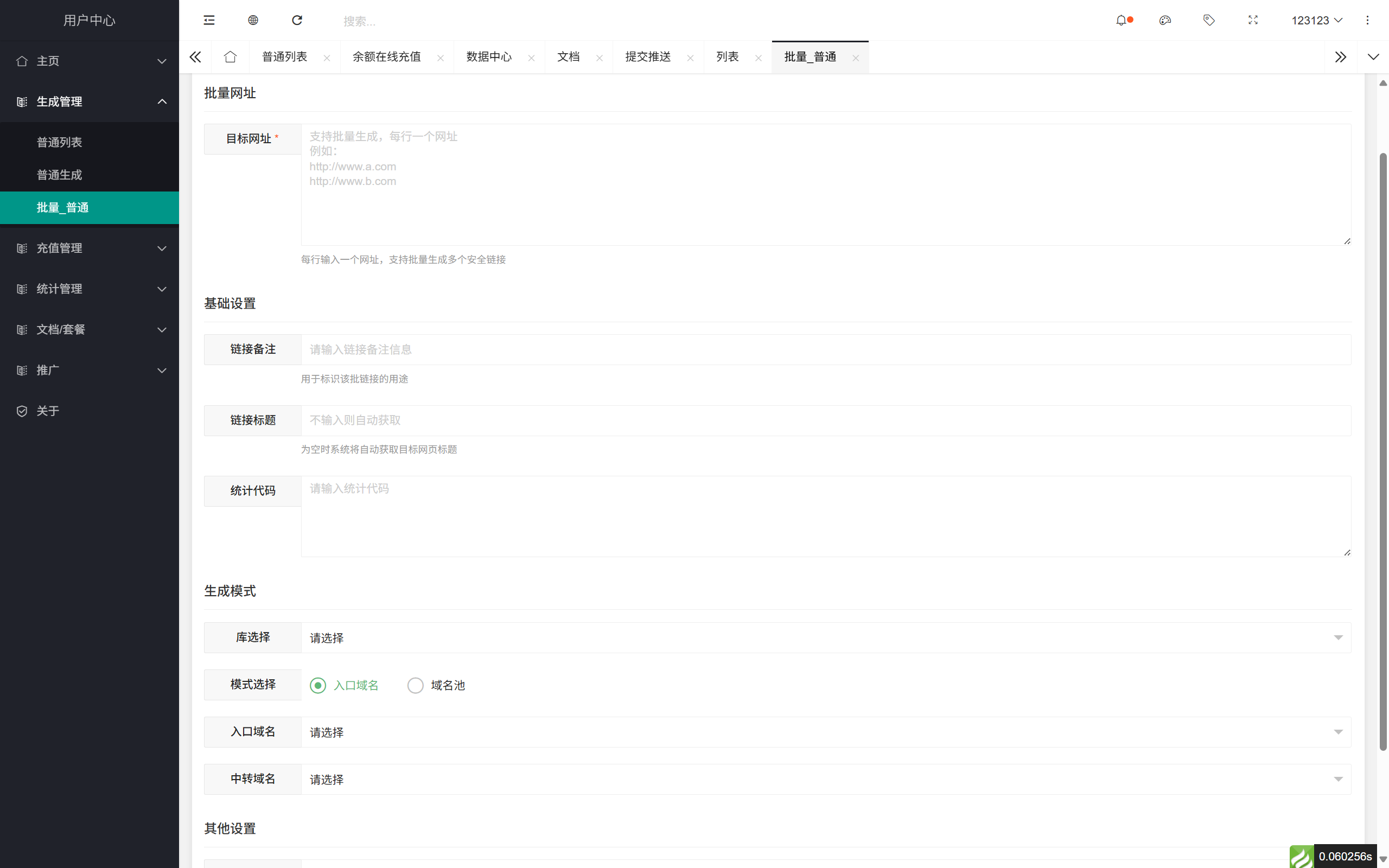The height and width of the screenshot is (868, 1389).
Task: Open theme settings via the palette icon
Action: coord(1165,20)
